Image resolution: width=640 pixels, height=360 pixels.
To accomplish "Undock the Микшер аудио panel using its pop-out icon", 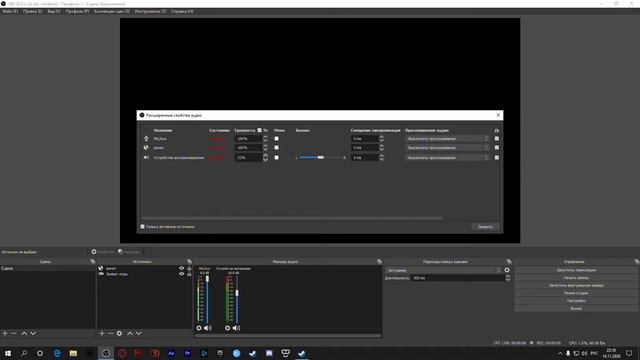I will [379, 261].
